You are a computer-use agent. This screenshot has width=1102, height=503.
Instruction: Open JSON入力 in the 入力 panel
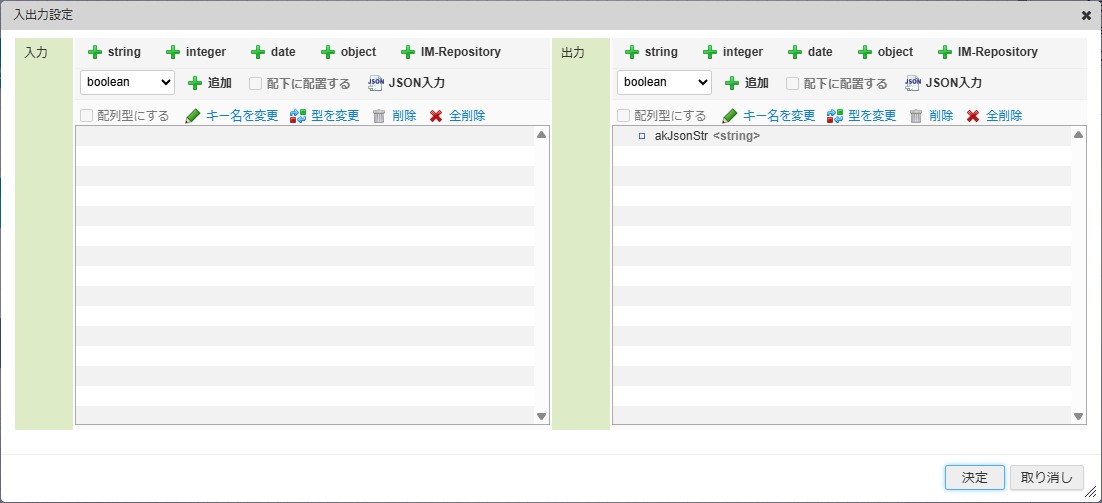(x=407, y=83)
